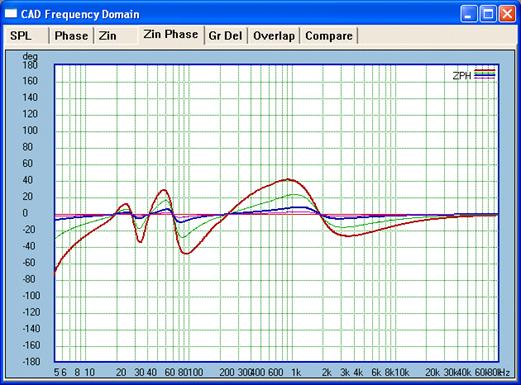Click the window icon in title bar

[x=11, y=14]
